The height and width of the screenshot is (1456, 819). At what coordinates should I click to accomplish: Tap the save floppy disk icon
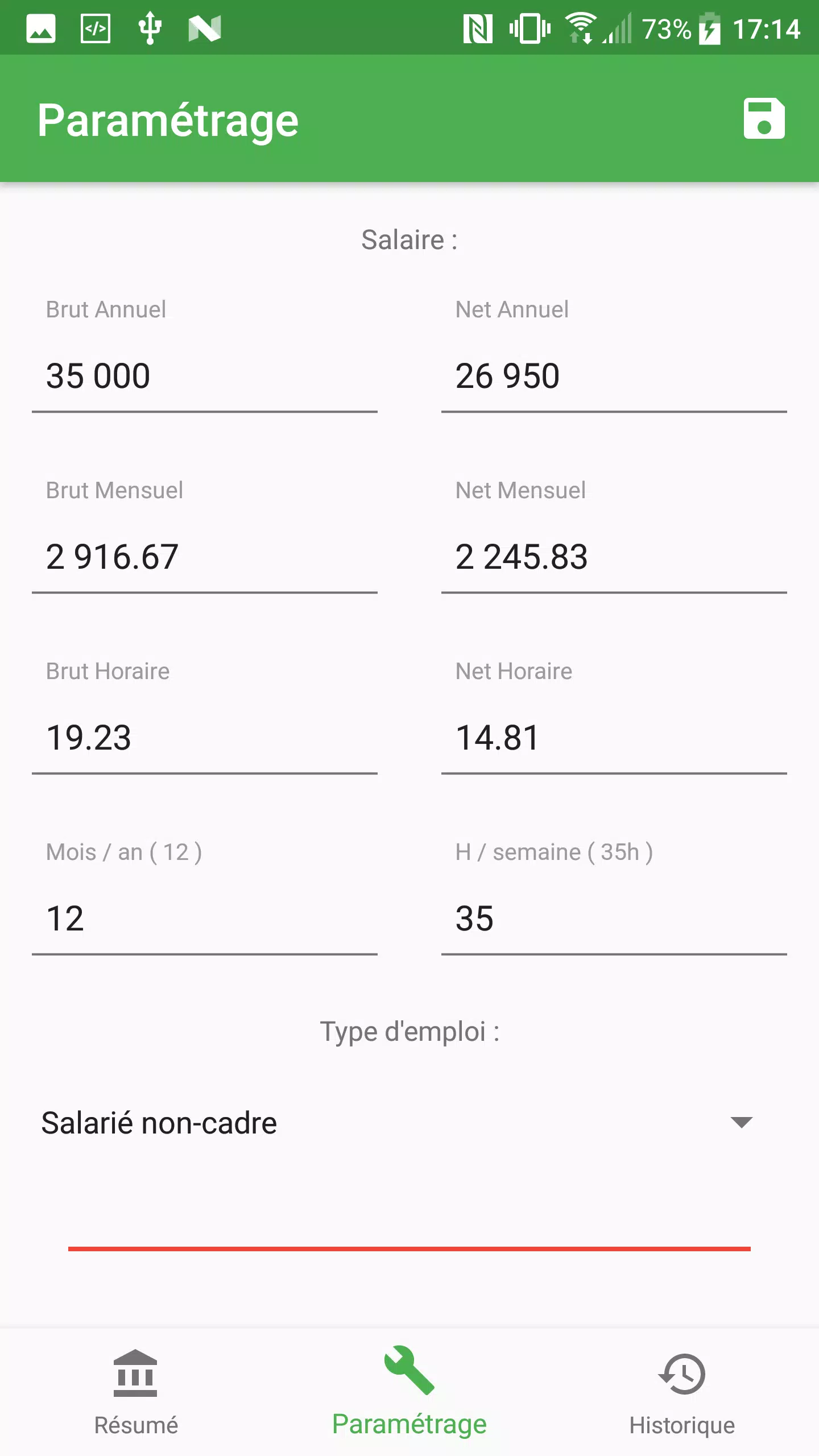click(x=764, y=119)
